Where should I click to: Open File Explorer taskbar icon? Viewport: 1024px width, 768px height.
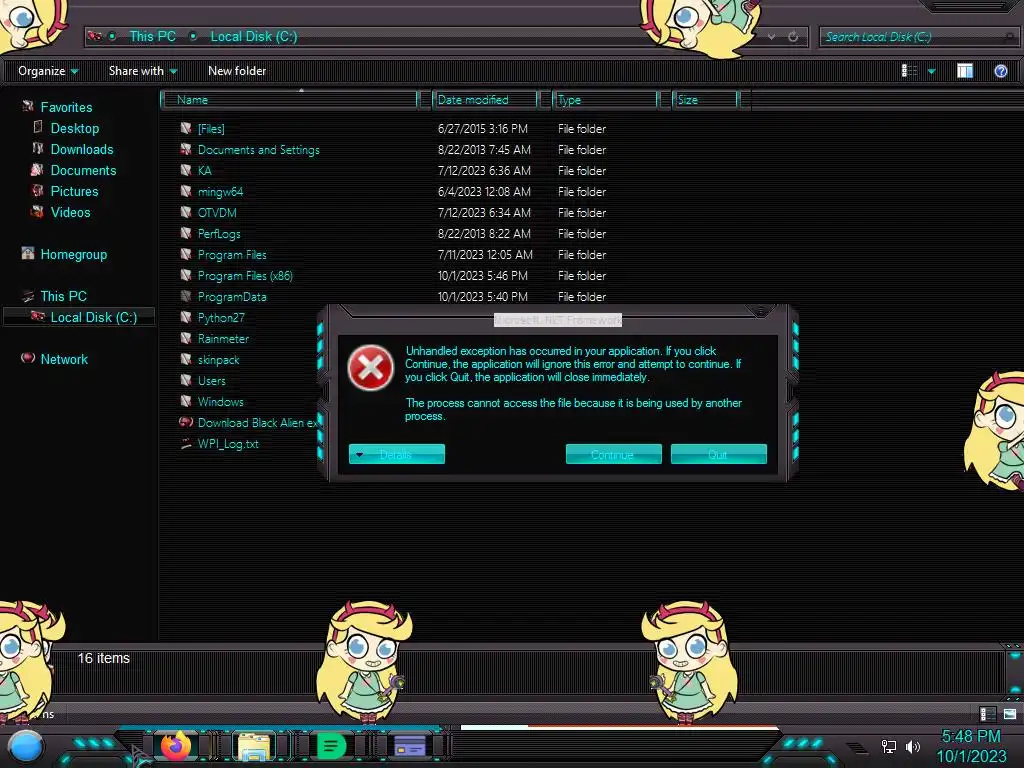[x=253, y=746]
